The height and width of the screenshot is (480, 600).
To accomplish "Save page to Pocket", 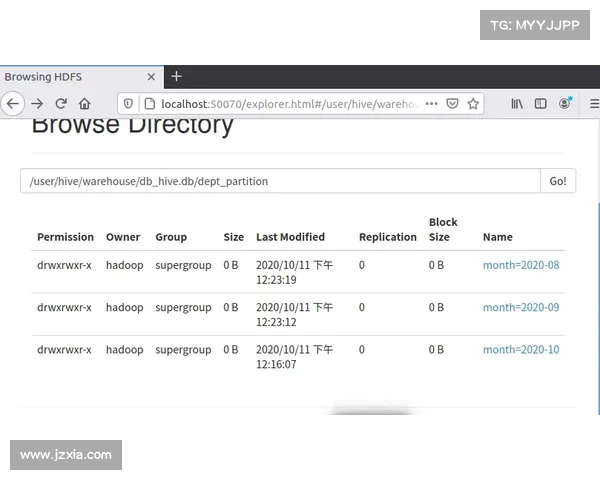I will tap(452, 103).
